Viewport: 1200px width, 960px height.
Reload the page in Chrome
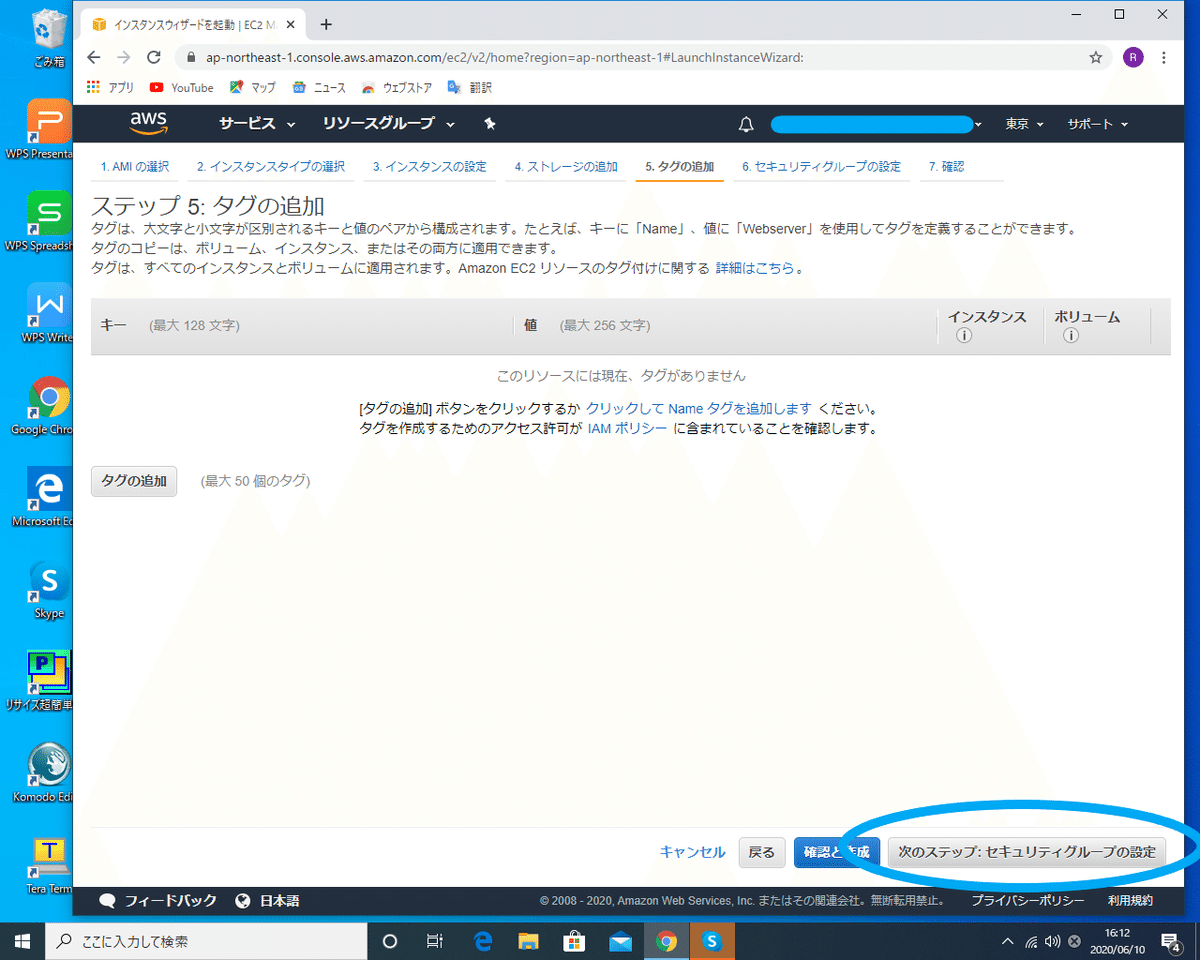pyautogui.click(x=153, y=57)
